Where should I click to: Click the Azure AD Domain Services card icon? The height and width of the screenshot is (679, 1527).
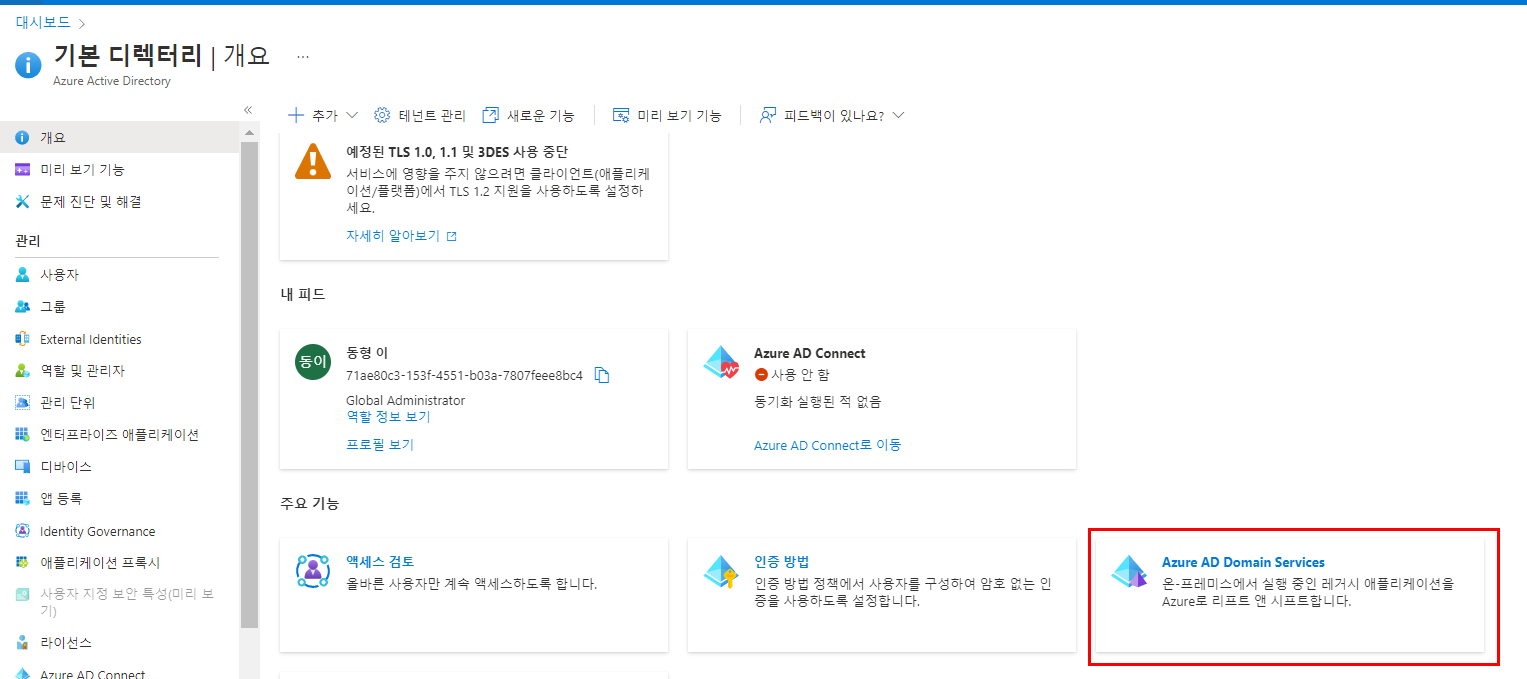click(1130, 571)
